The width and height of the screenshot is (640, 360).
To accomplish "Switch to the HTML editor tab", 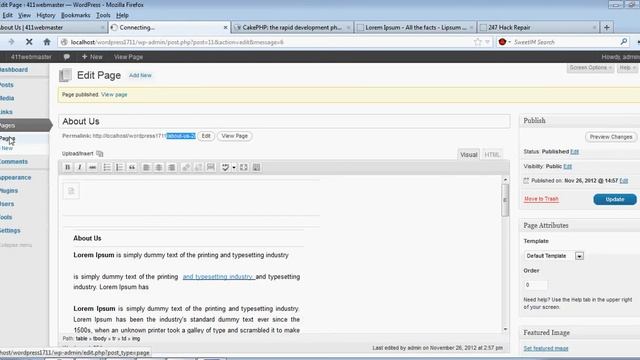I will coord(492,155).
